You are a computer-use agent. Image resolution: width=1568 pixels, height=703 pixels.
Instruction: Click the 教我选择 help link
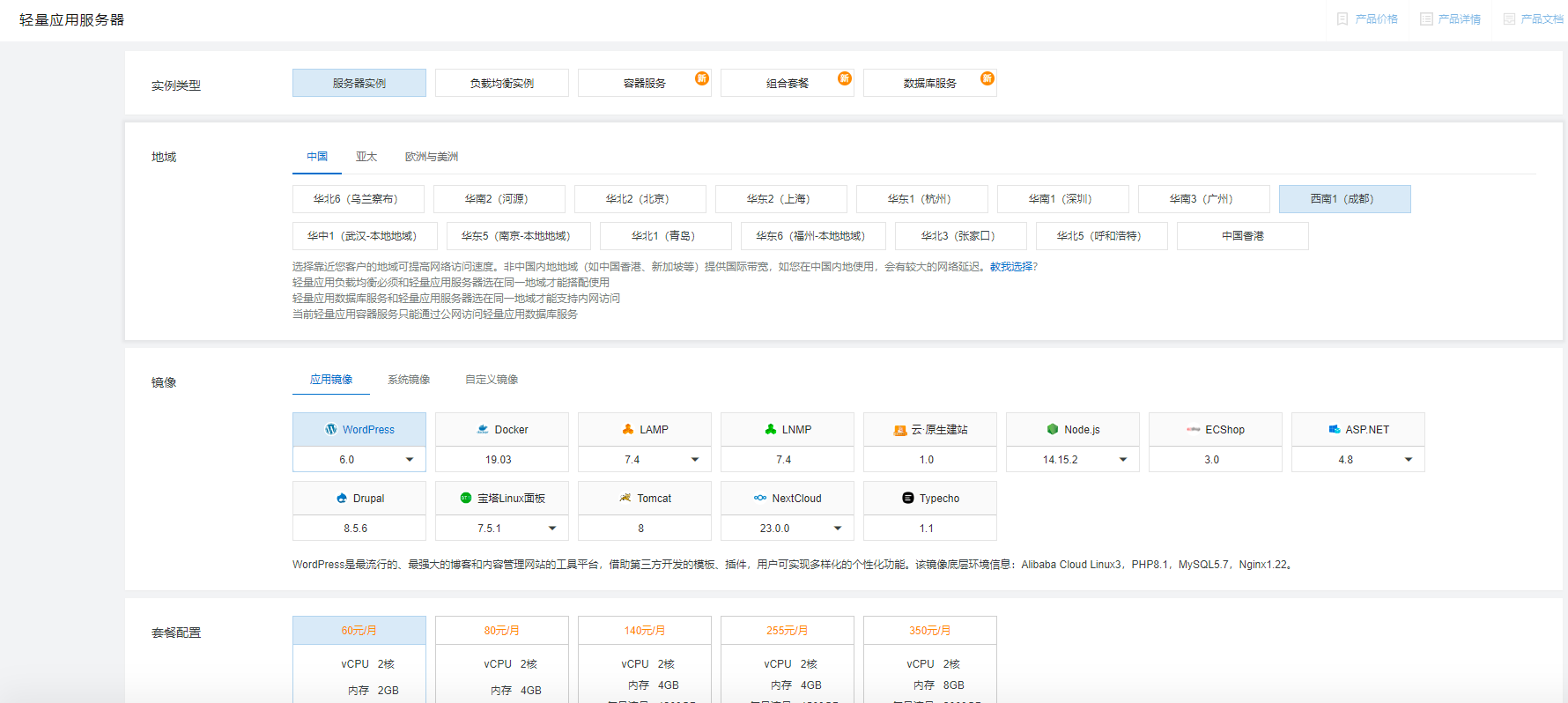click(1013, 267)
